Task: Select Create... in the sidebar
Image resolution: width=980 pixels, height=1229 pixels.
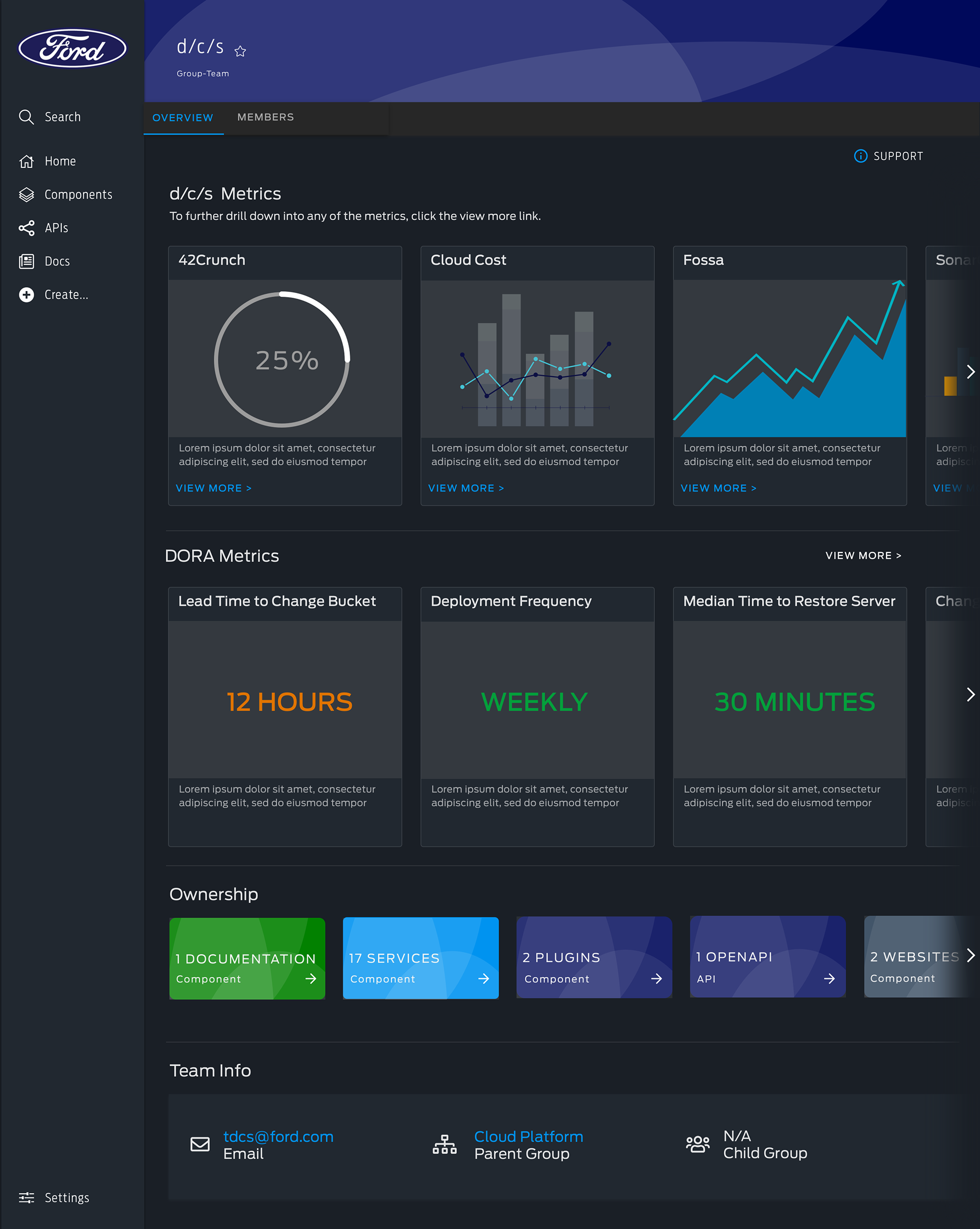Action: [54, 295]
